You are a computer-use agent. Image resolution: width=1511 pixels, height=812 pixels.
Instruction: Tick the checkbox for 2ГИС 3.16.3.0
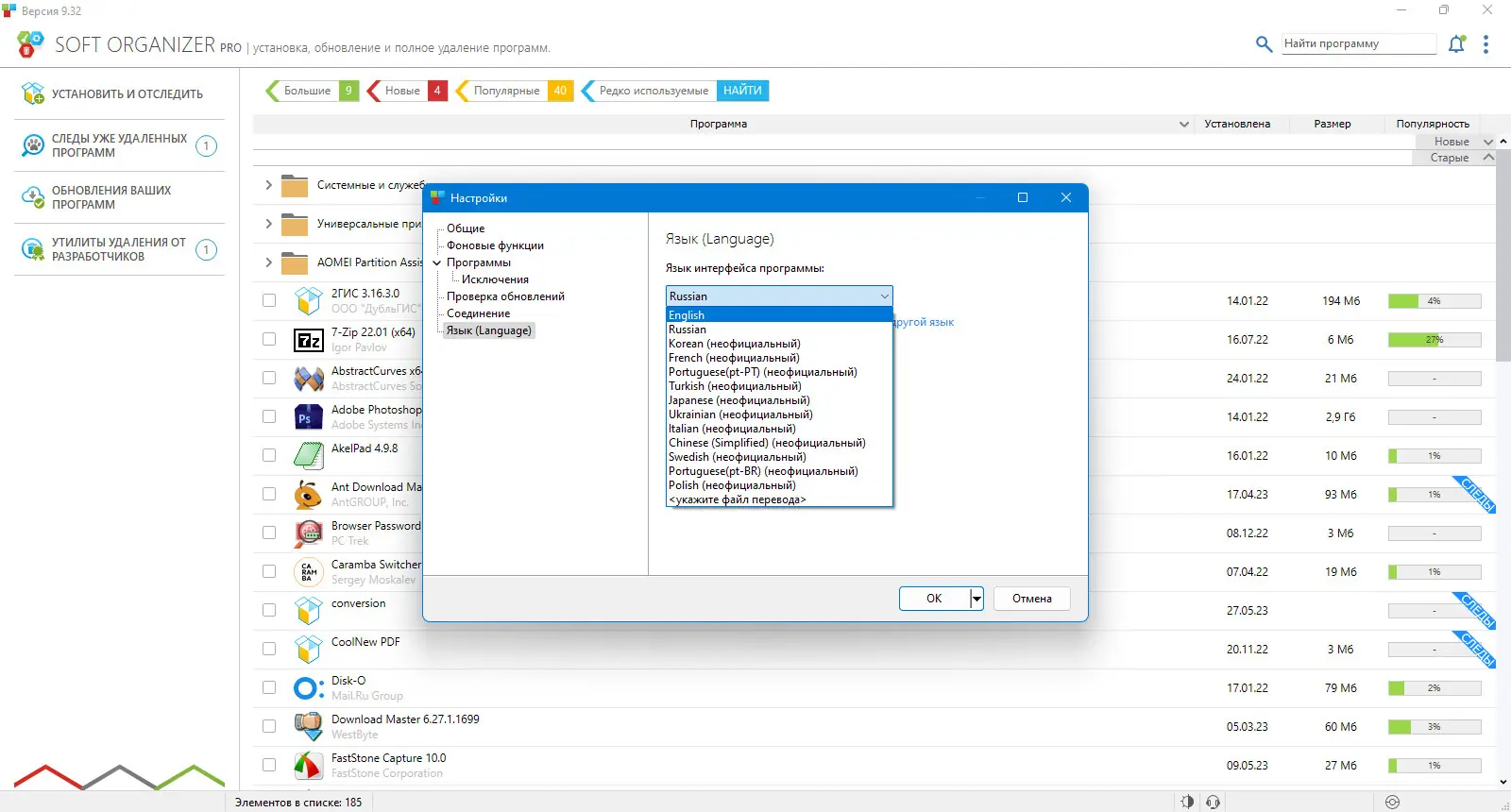269,301
